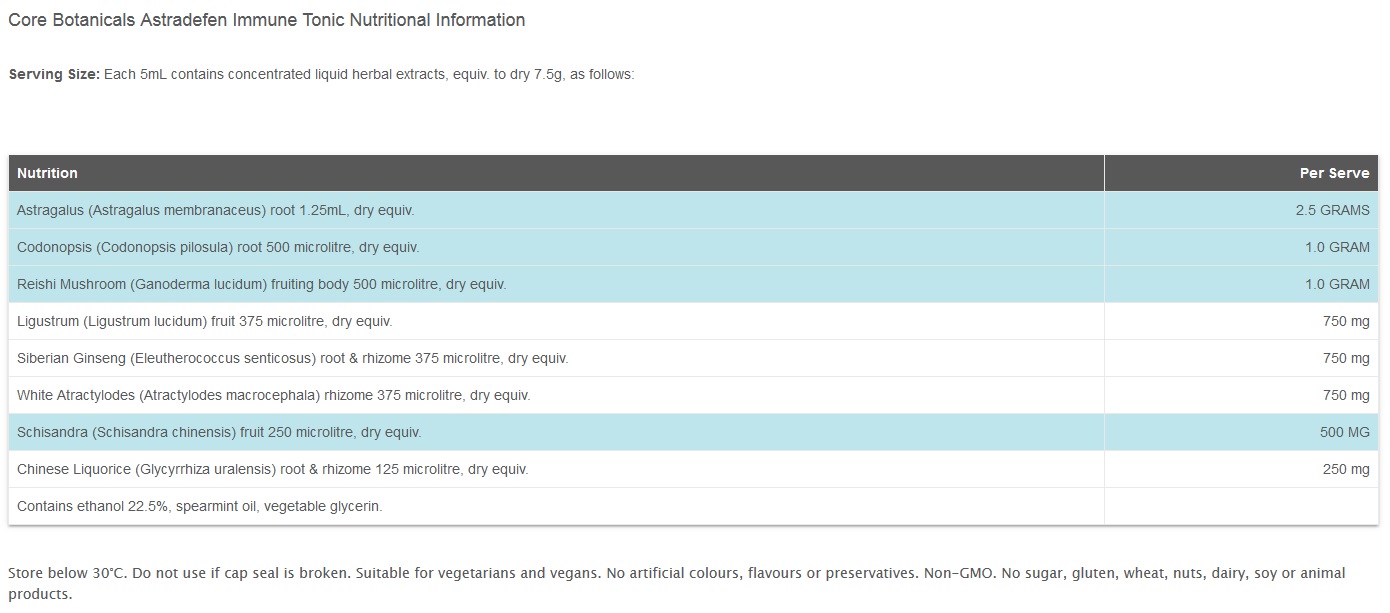Image resolution: width=1390 pixels, height=613 pixels.
Task: Click the White Atractylodes 750 mg value
Action: (1346, 395)
